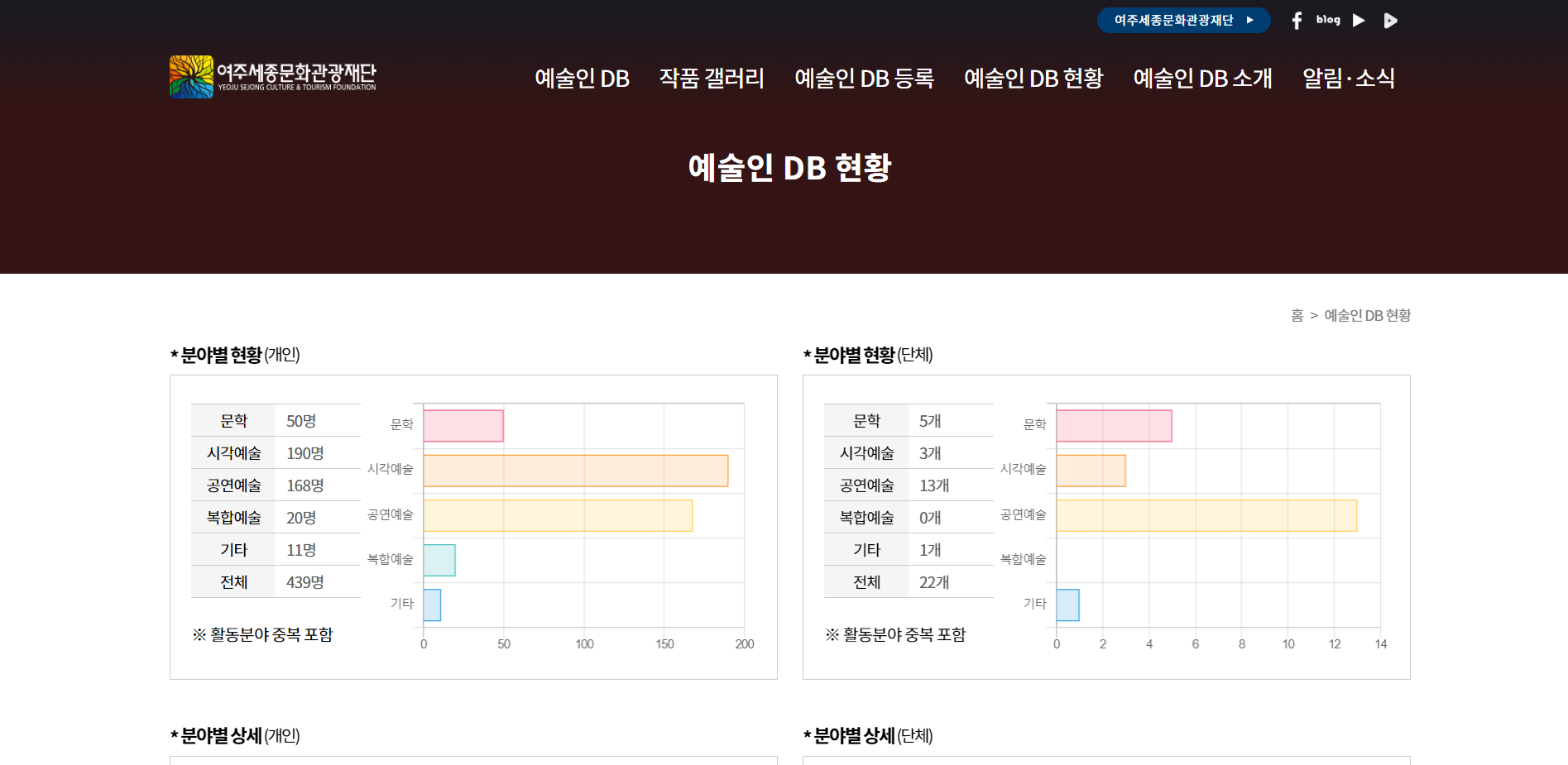This screenshot has width=1568, height=765.
Task: Click the 공연예술 bar in group chart
Action: 1206,515
